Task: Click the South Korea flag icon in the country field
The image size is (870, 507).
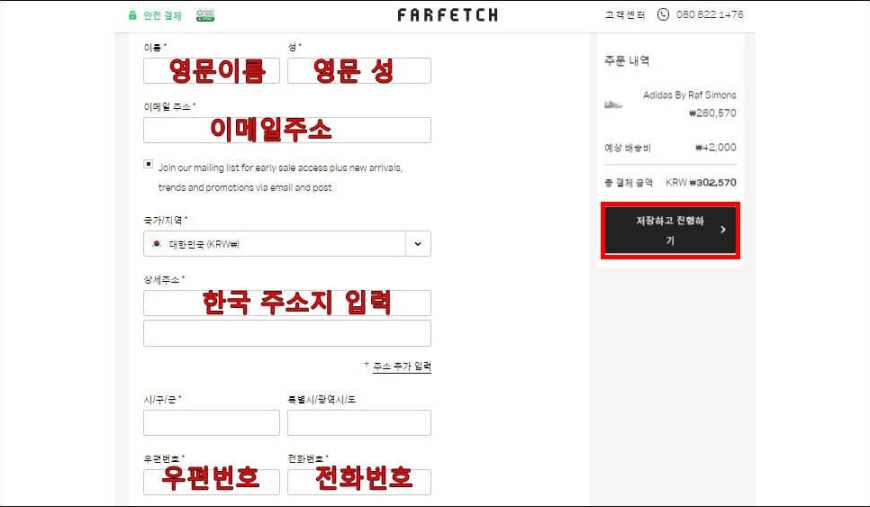Action: pyautogui.click(x=157, y=244)
